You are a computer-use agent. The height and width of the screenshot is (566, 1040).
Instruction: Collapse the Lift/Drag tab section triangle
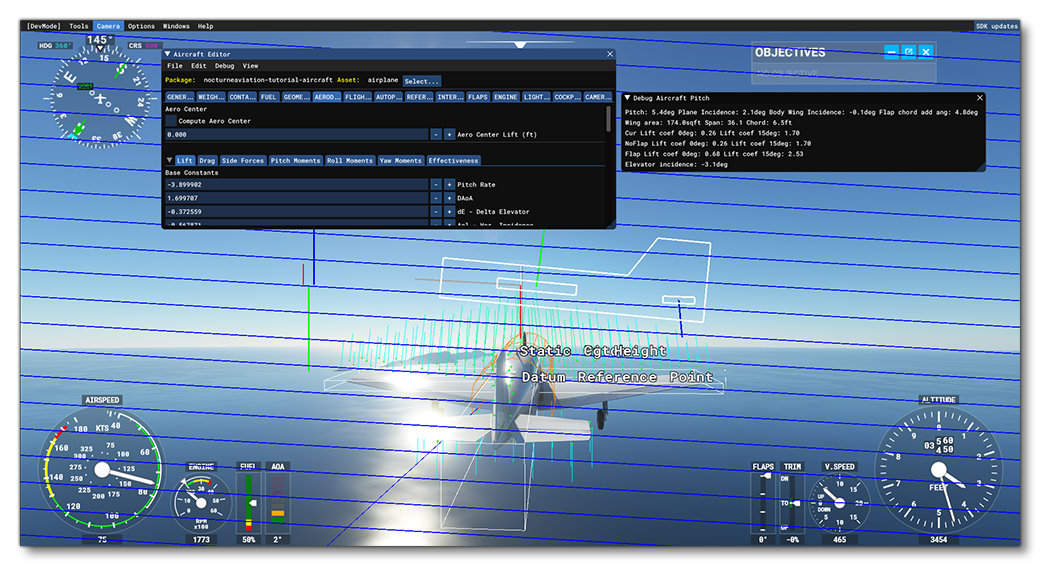169,160
